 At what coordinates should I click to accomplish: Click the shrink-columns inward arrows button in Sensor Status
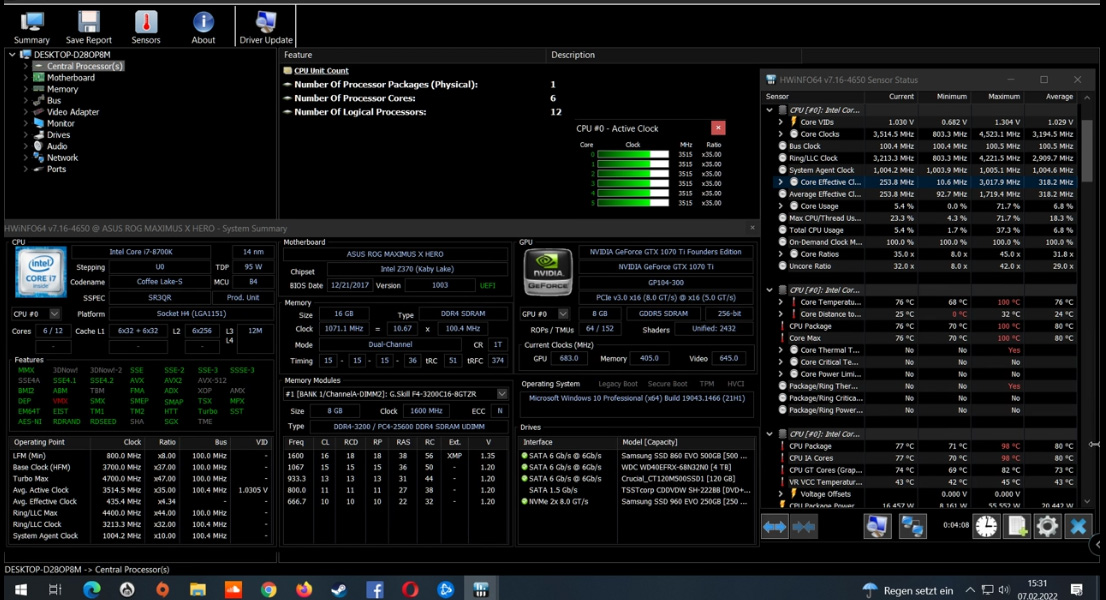(x=804, y=526)
